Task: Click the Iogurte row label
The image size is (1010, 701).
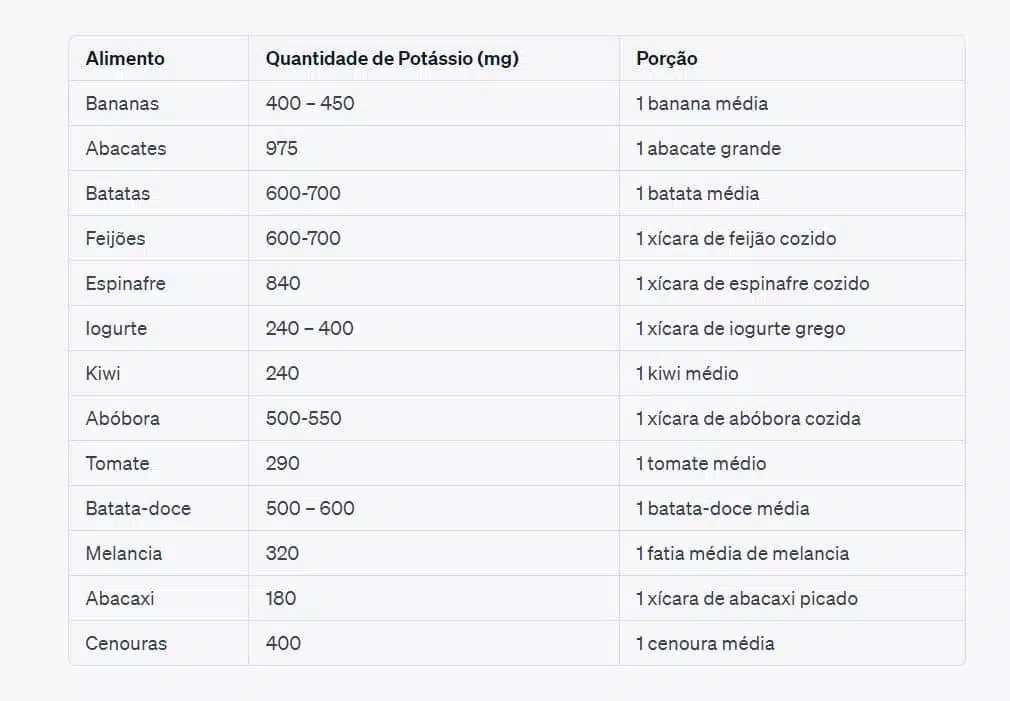Action: (x=116, y=328)
